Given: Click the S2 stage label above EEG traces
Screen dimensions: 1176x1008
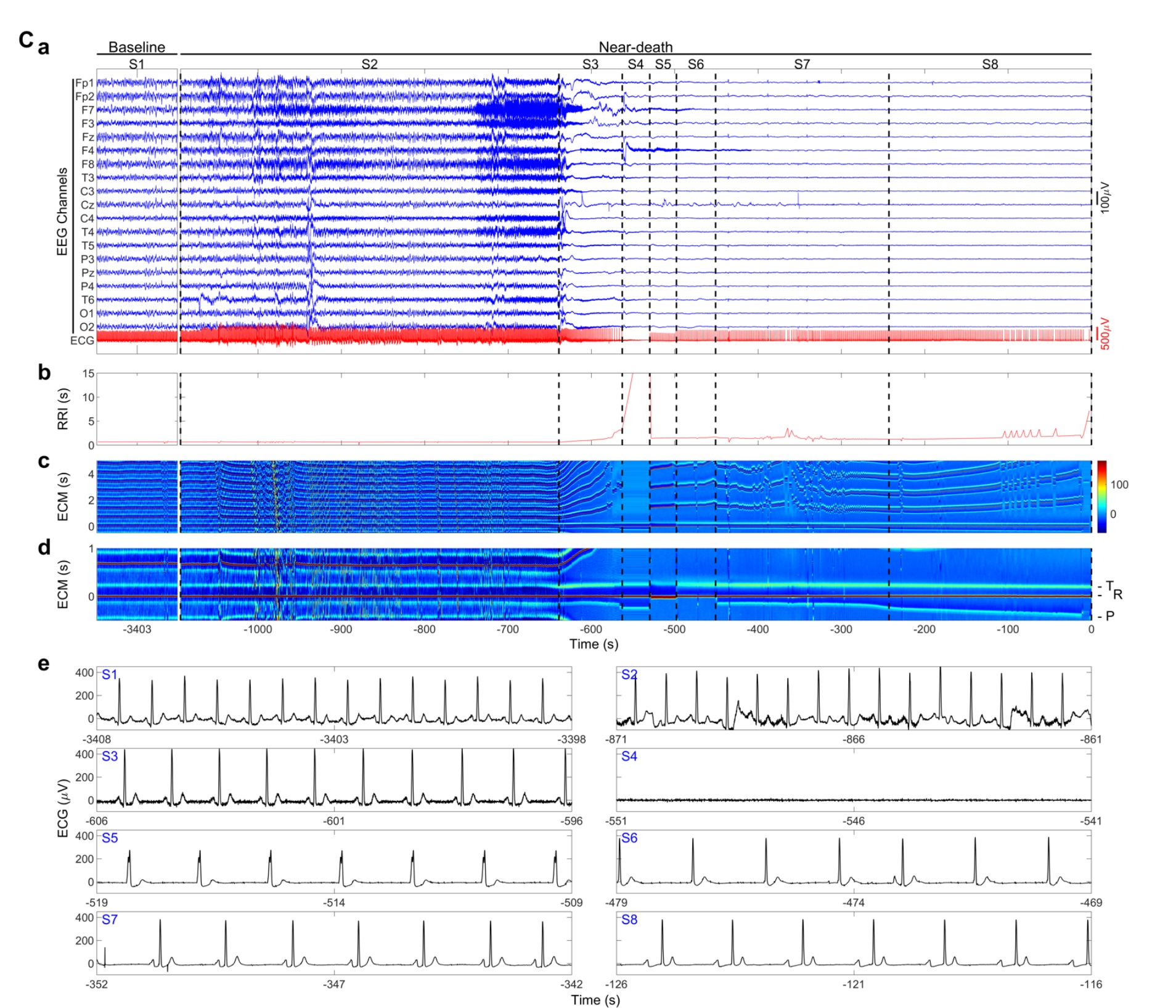Looking at the screenshot, I should click(369, 64).
